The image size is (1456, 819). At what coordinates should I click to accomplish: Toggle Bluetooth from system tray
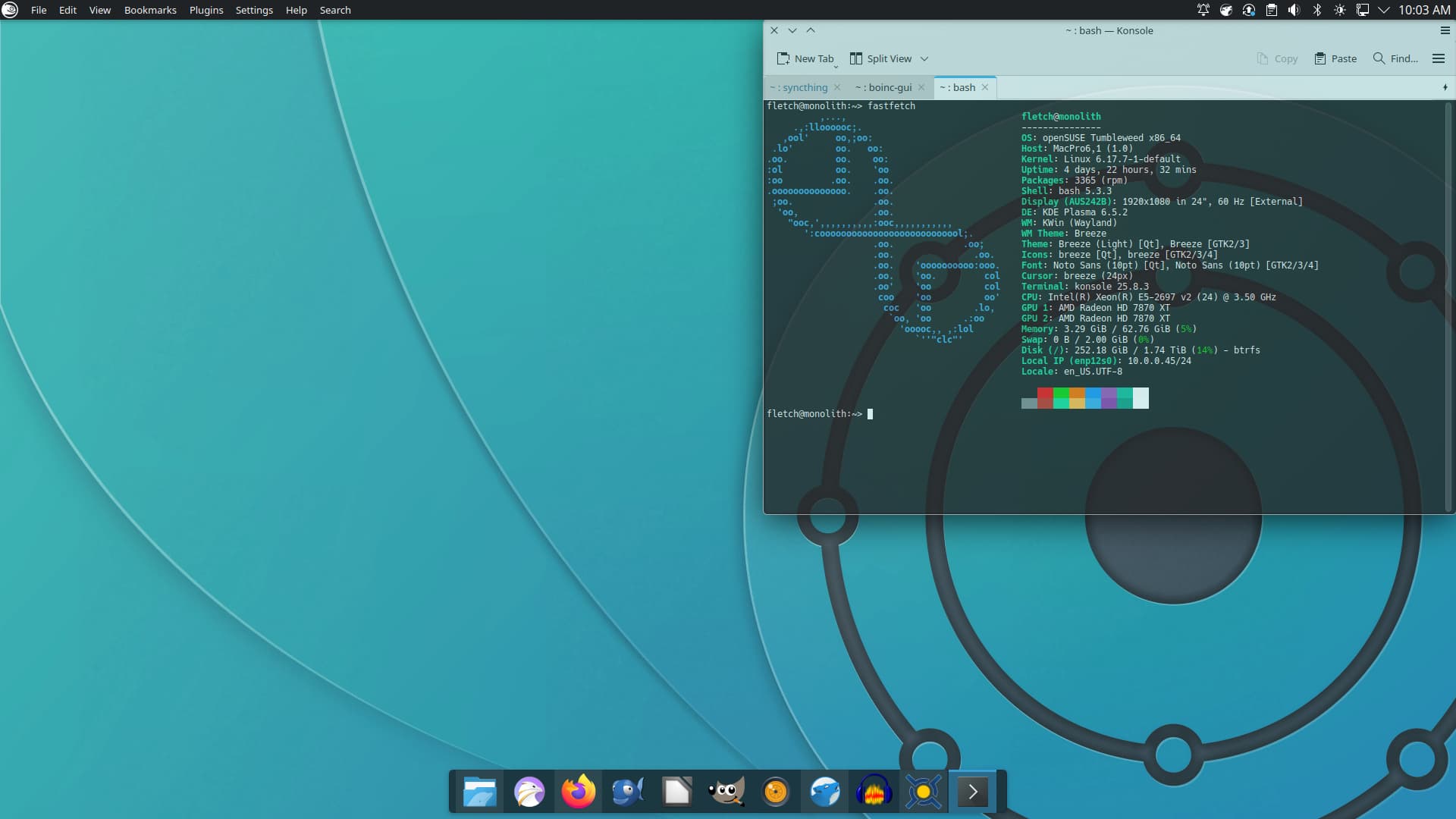pyautogui.click(x=1317, y=10)
